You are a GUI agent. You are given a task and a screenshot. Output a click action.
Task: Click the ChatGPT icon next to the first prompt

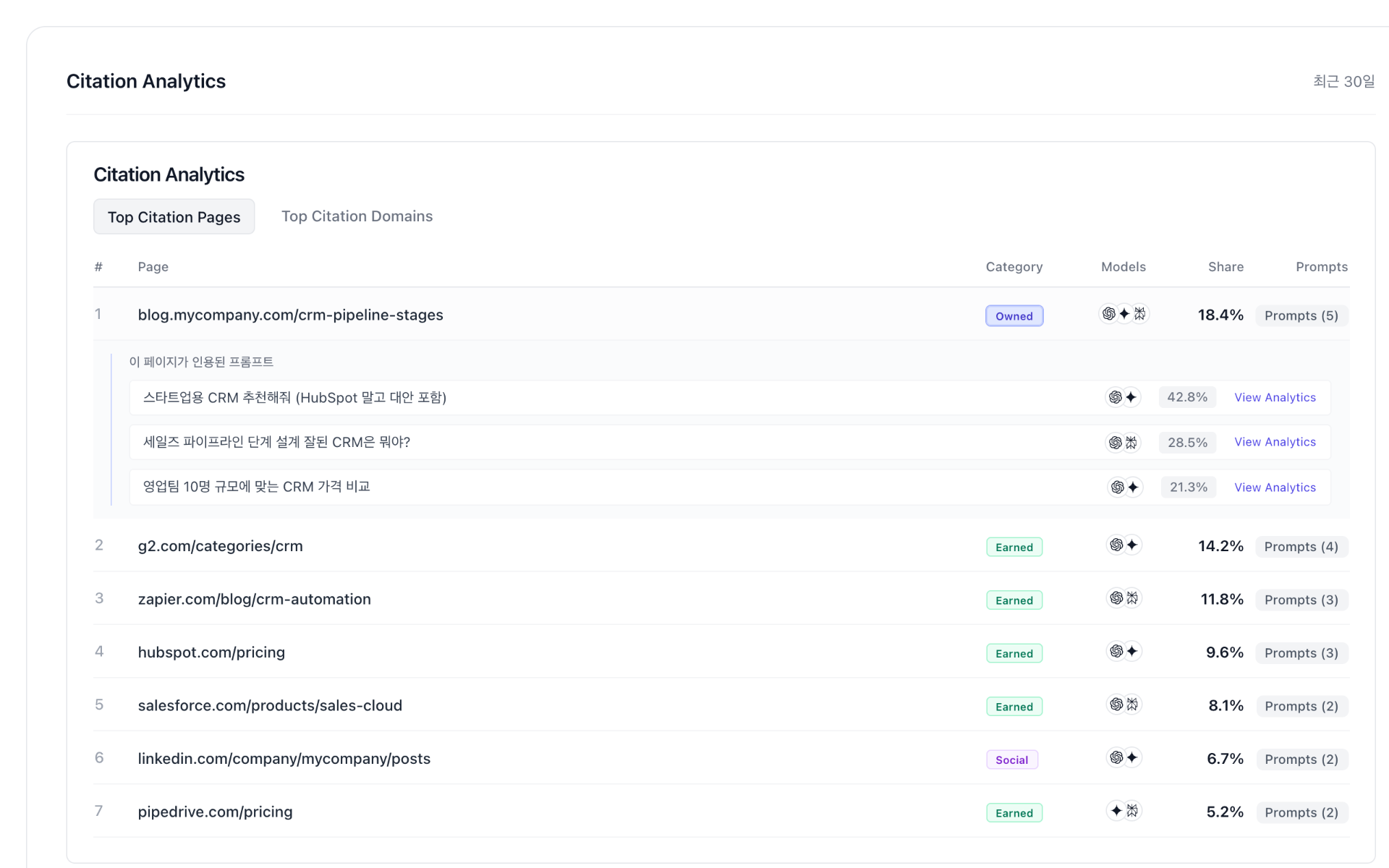[x=1116, y=397]
